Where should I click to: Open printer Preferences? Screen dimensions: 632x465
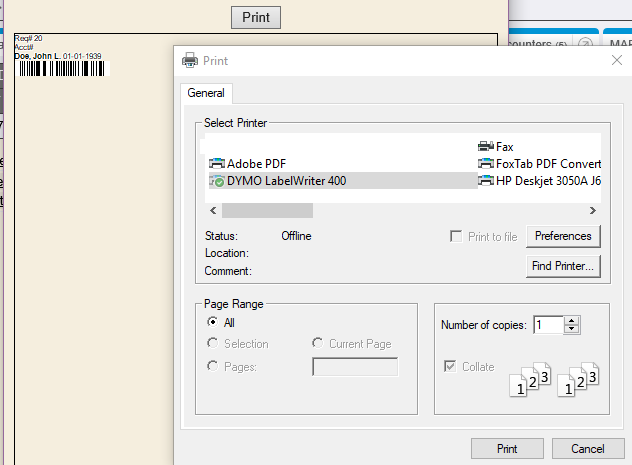(563, 236)
